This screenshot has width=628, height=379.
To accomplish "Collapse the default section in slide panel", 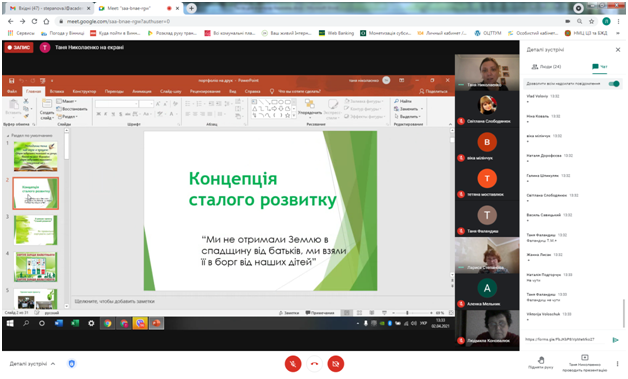I will pos(8,135).
